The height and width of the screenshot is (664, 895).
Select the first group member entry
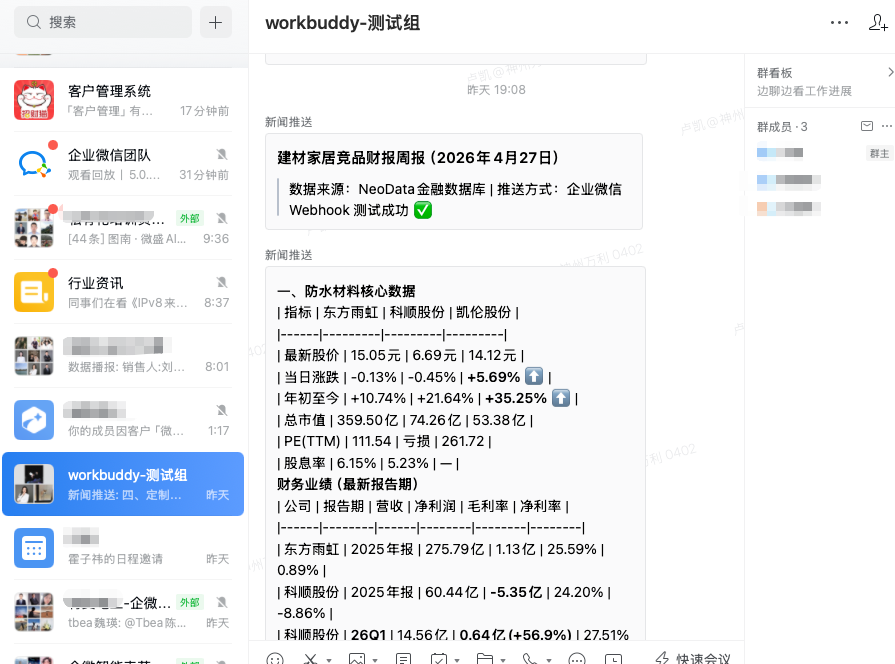tap(780, 152)
